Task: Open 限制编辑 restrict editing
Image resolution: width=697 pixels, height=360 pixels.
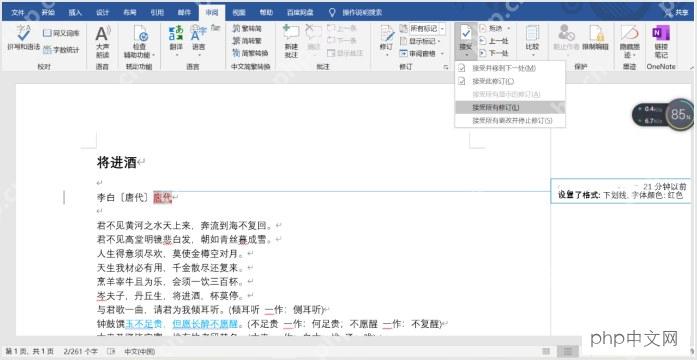Action: coord(595,37)
